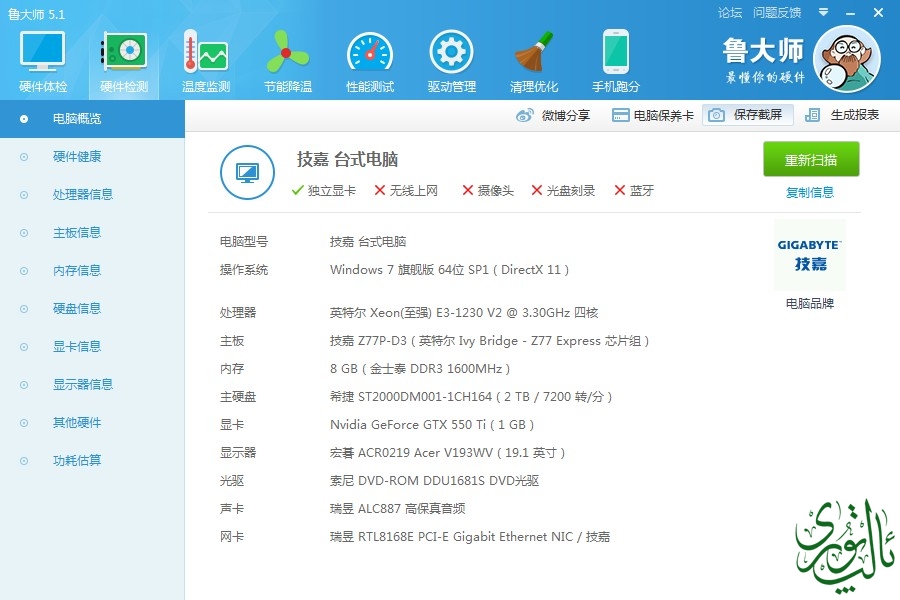Click the 瑞昱 ALC887 sound card value
The width and height of the screenshot is (900, 600).
coord(398,509)
